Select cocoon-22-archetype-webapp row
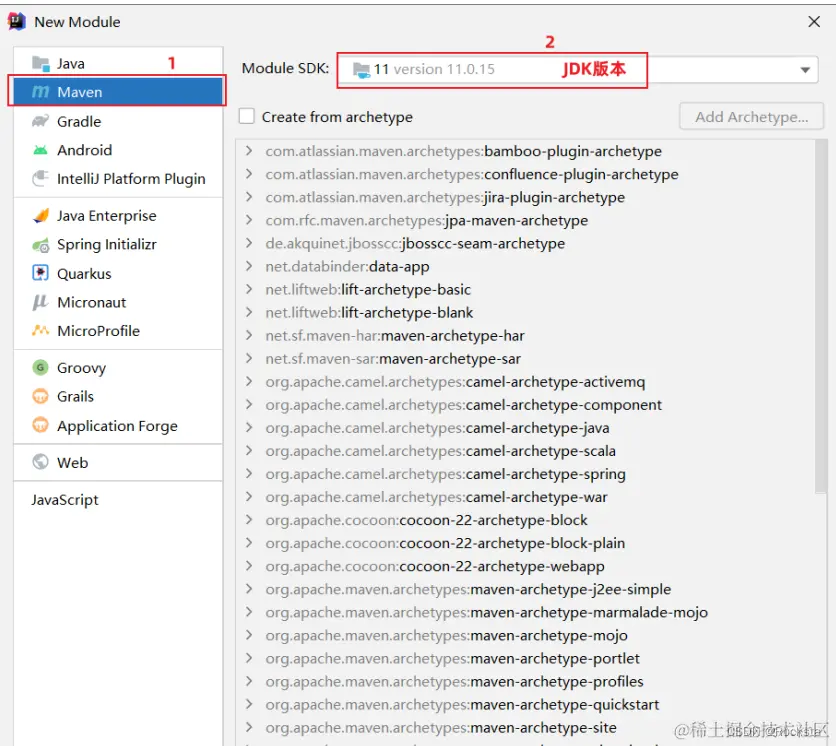The image size is (836, 746). click(525, 566)
